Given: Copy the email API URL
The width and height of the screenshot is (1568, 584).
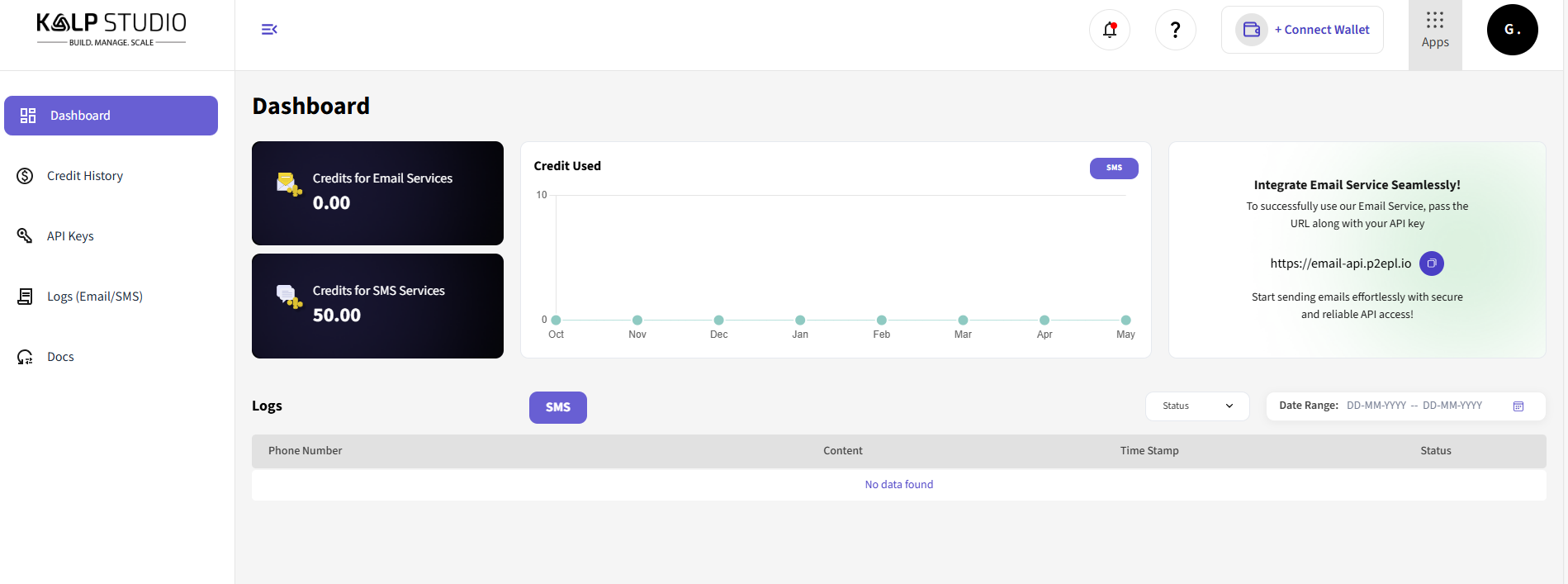Looking at the screenshot, I should 1431,264.
